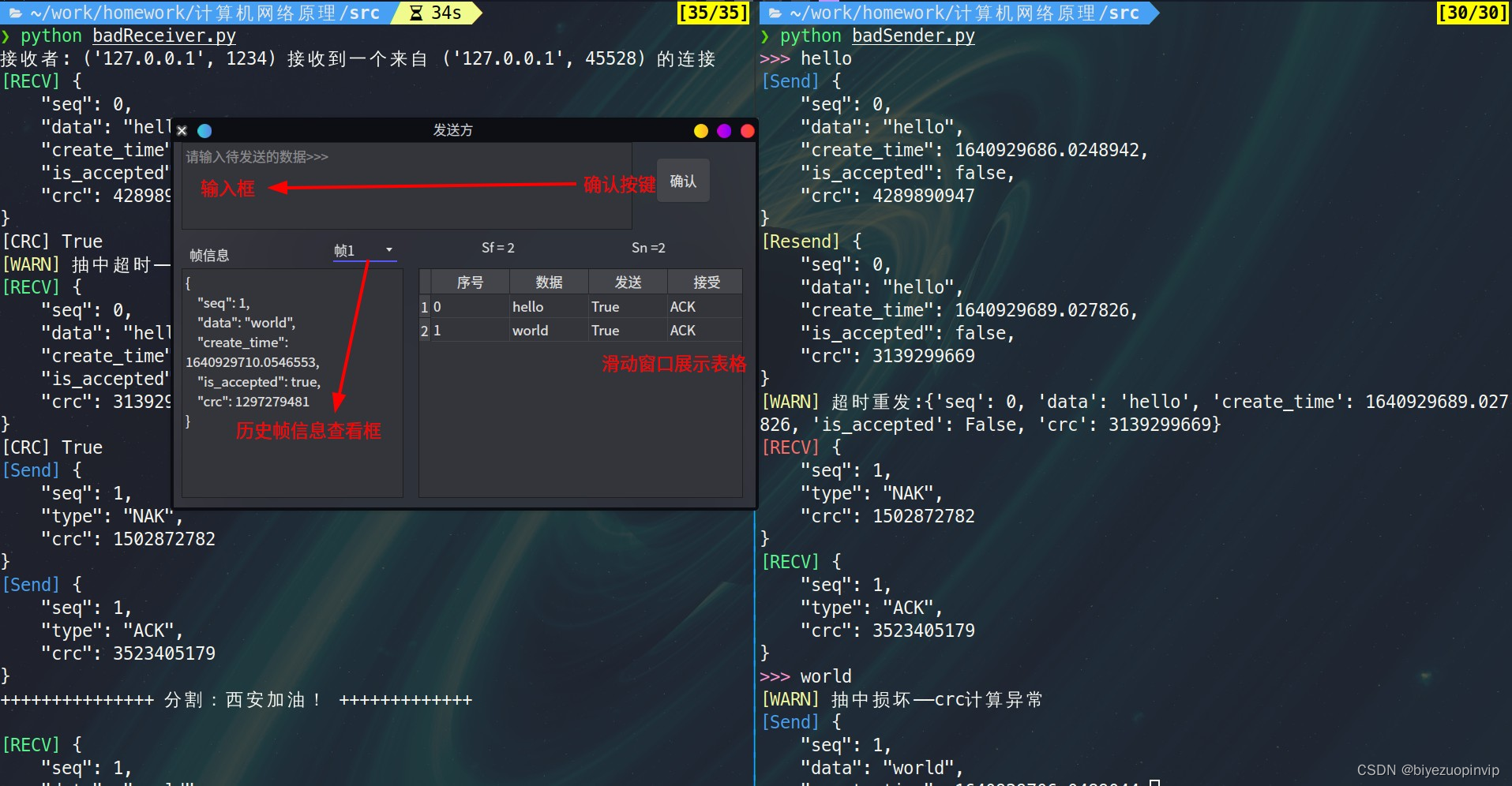Click the purple window button in 发送方 titlebar
Viewport: 1512px width, 786px height.
click(x=724, y=131)
